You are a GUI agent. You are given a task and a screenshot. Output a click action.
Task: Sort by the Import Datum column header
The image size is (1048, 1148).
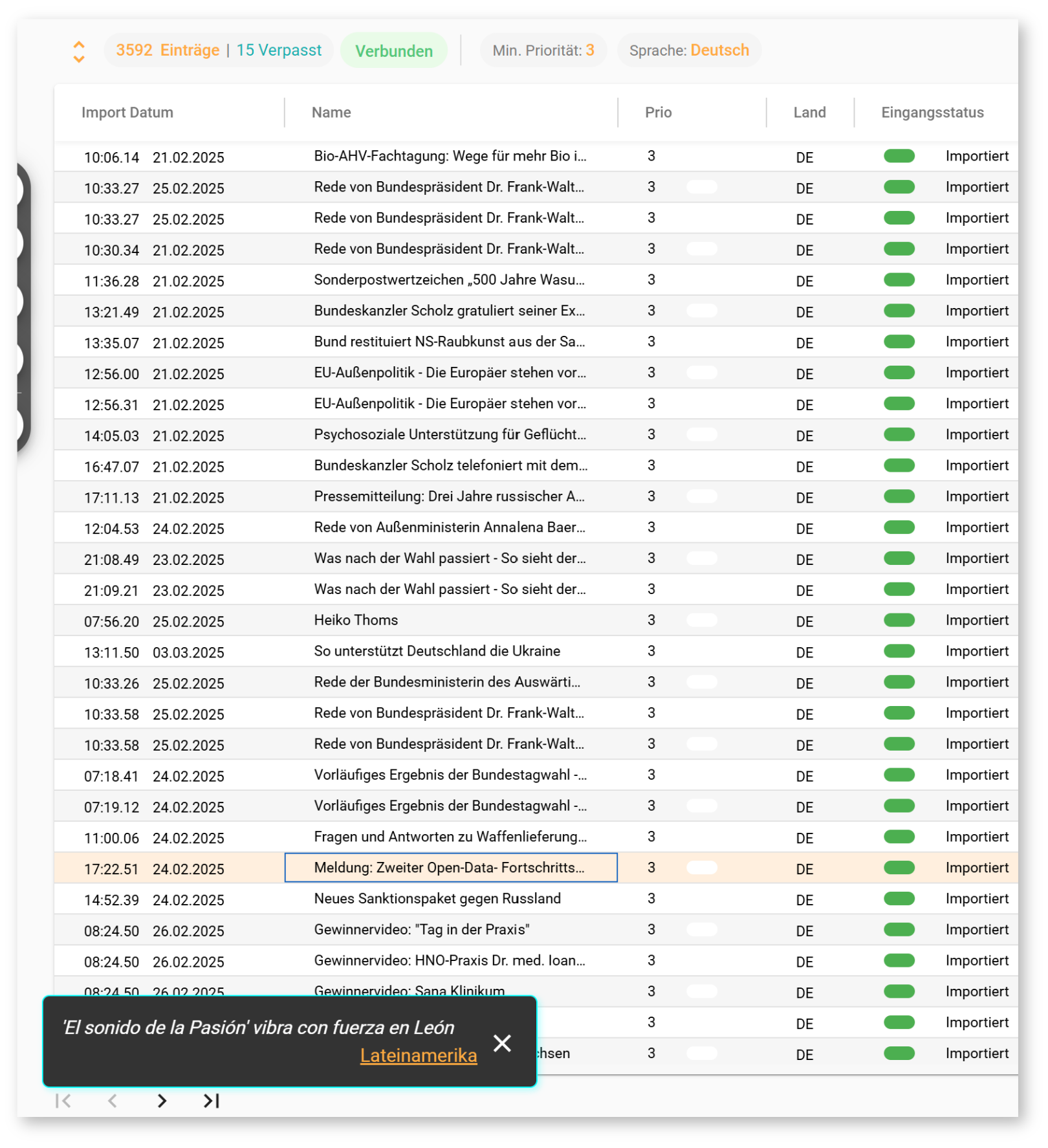click(127, 113)
